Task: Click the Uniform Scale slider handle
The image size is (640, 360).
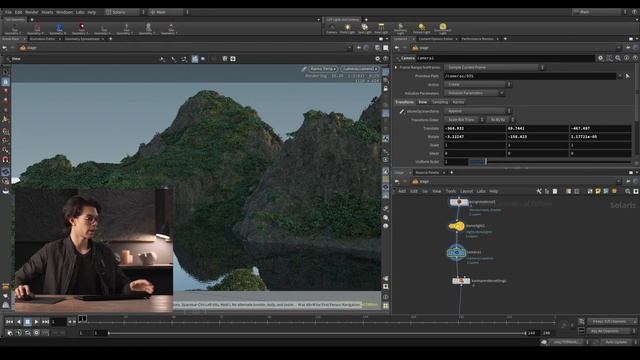Action: point(486,162)
